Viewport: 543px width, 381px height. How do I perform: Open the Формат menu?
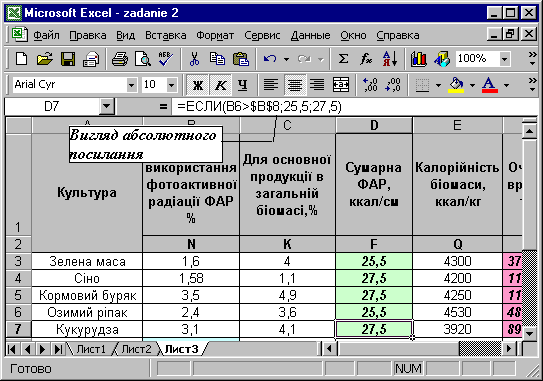pos(215,35)
